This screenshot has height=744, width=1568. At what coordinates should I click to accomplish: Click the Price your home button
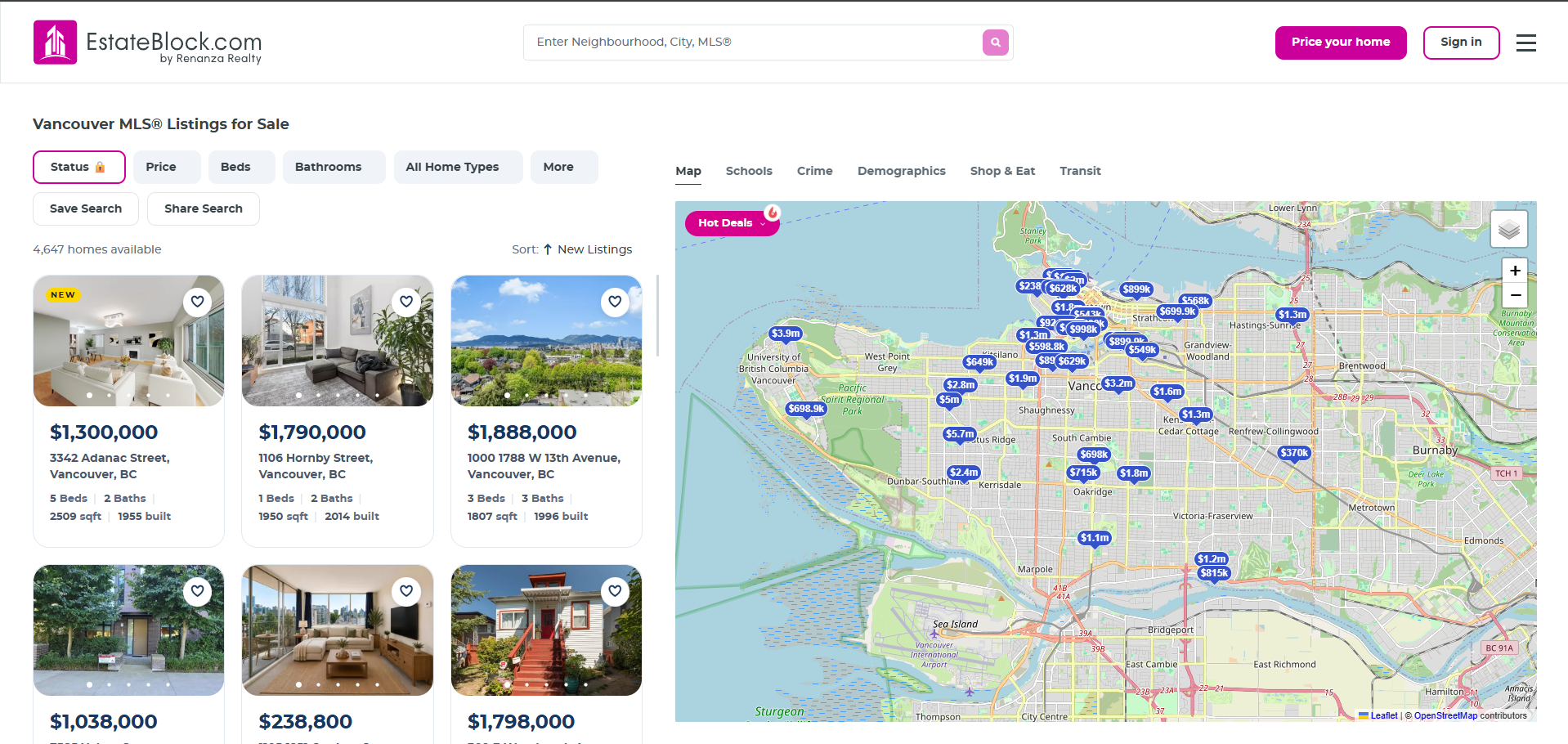1341,43
